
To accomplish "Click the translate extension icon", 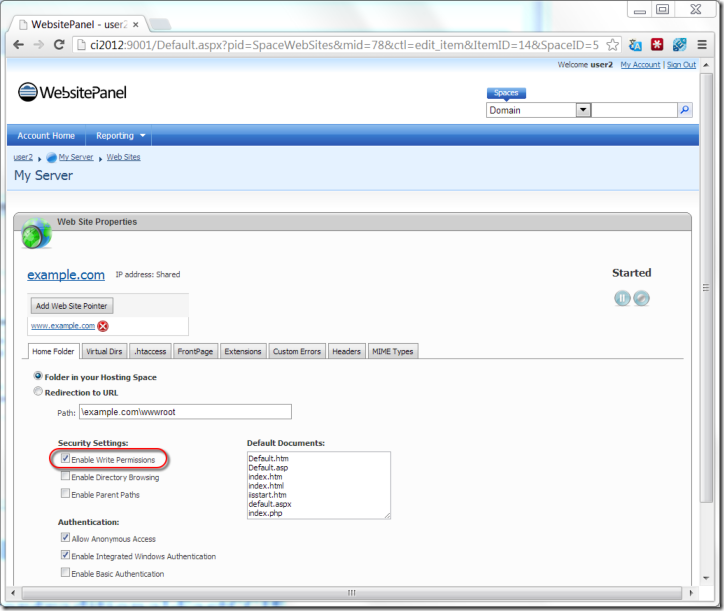I will pos(636,45).
